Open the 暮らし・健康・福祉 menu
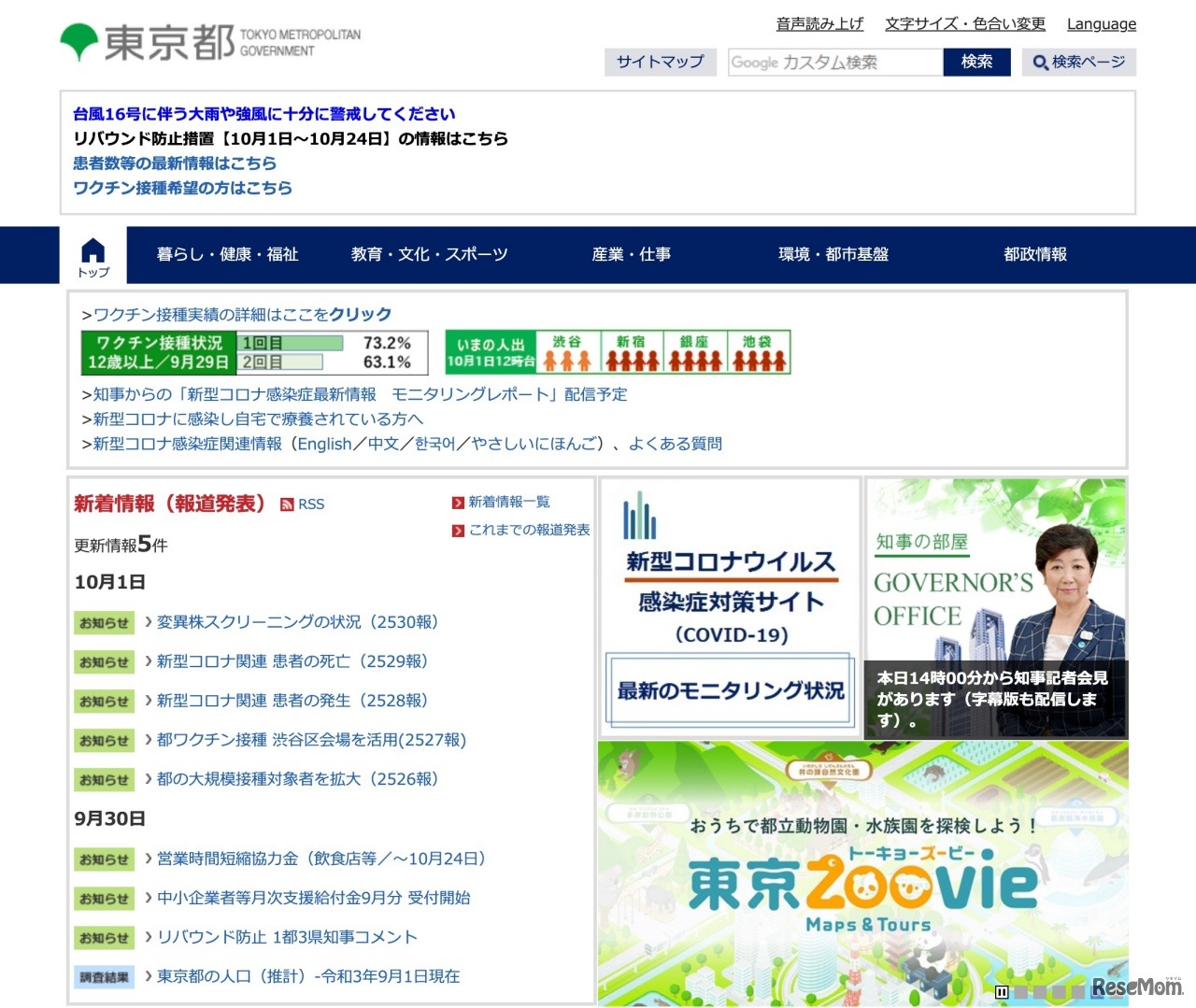Viewport: 1196px width, 1008px height. [x=227, y=254]
